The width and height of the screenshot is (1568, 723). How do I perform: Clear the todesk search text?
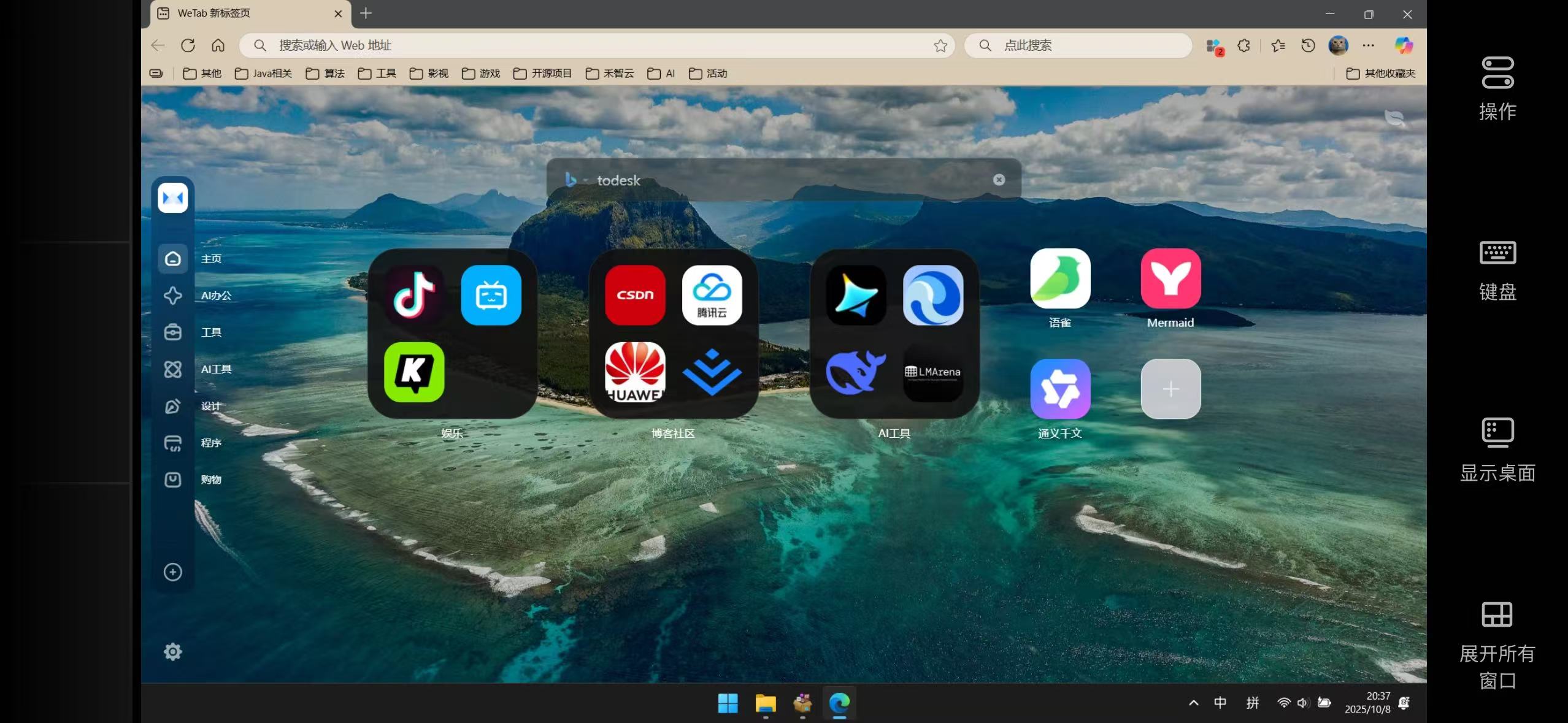pos(999,180)
